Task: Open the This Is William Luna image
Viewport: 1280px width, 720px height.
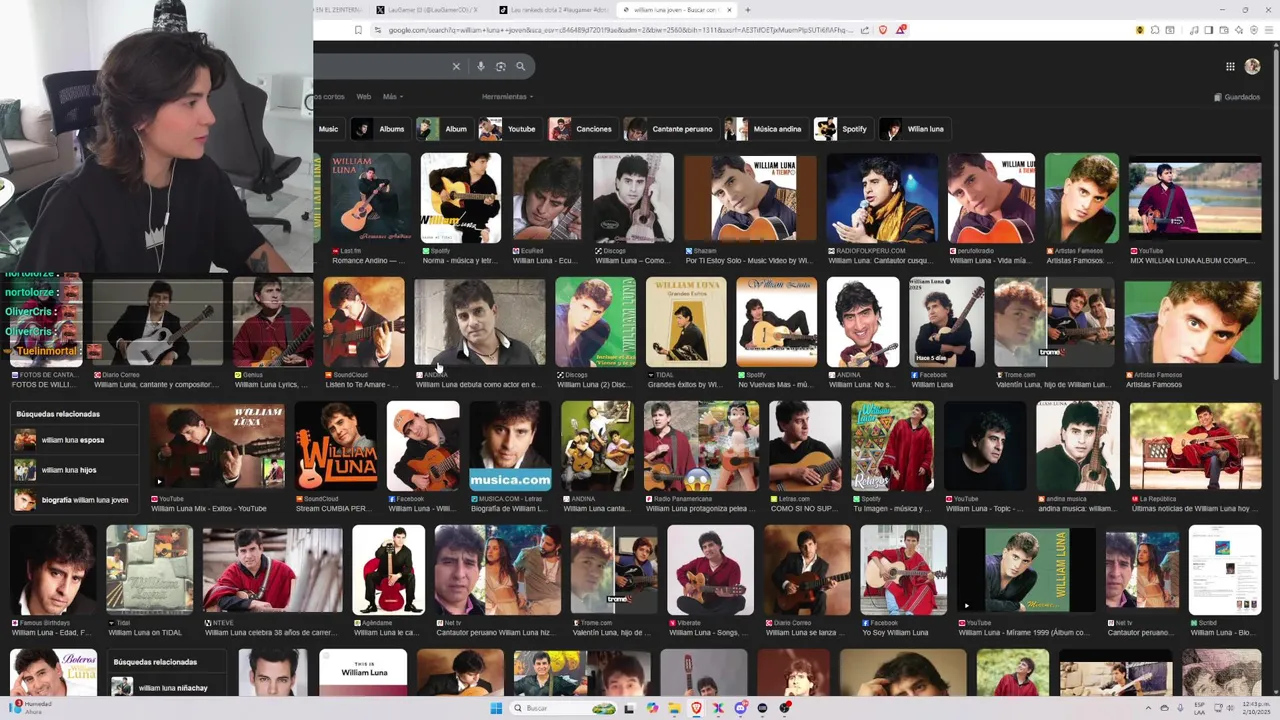Action: pos(363,672)
